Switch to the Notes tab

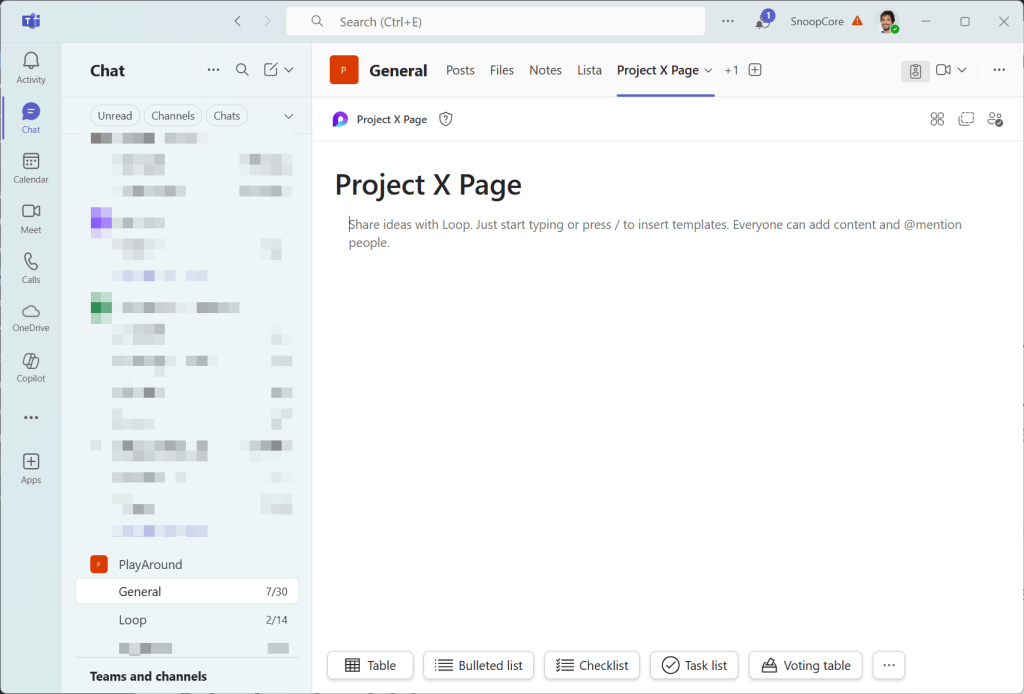[545, 70]
